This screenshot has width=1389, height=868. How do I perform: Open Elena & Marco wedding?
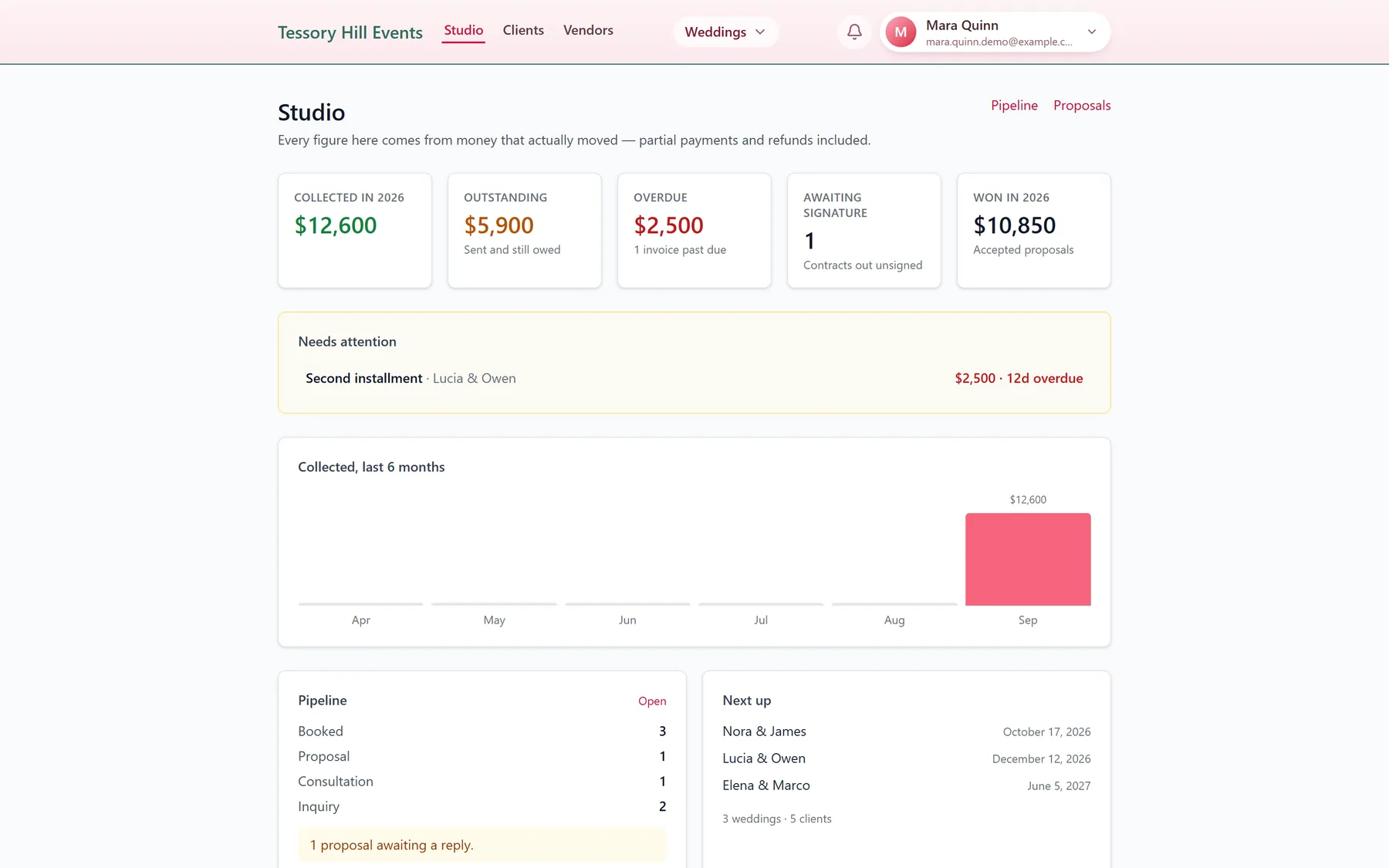coord(907,785)
